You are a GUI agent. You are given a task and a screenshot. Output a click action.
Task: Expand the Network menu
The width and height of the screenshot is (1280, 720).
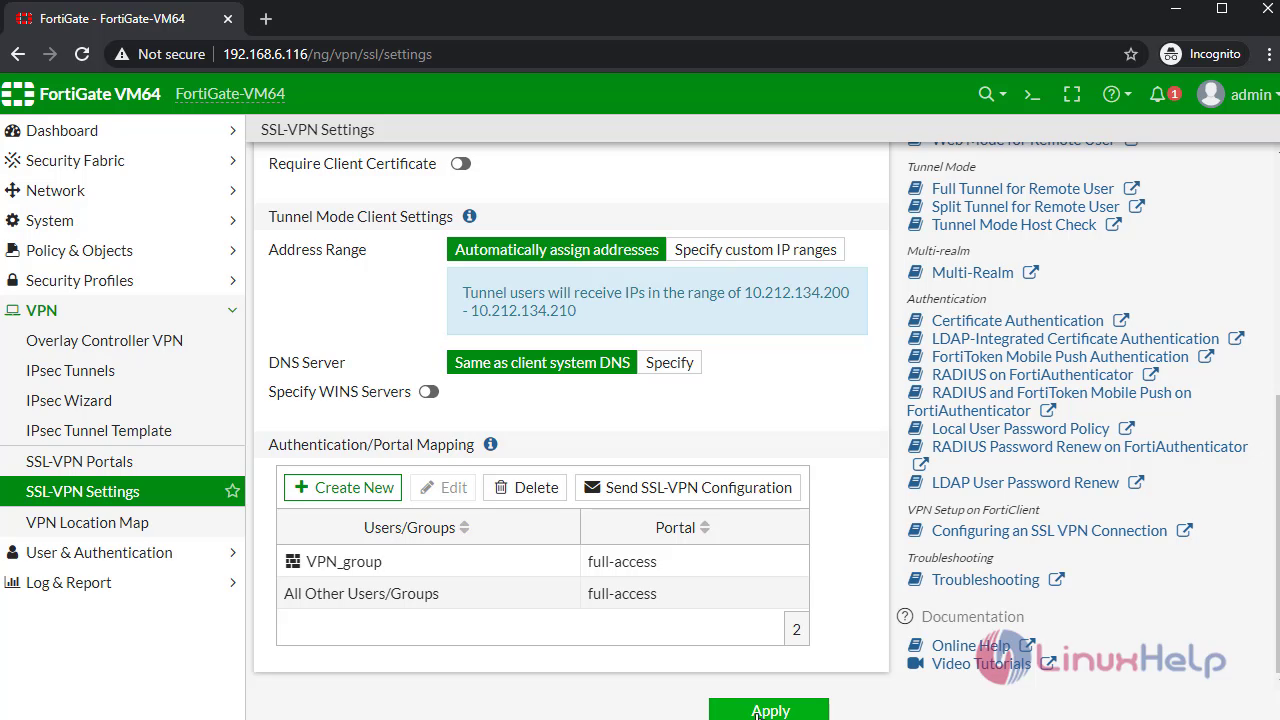point(232,190)
